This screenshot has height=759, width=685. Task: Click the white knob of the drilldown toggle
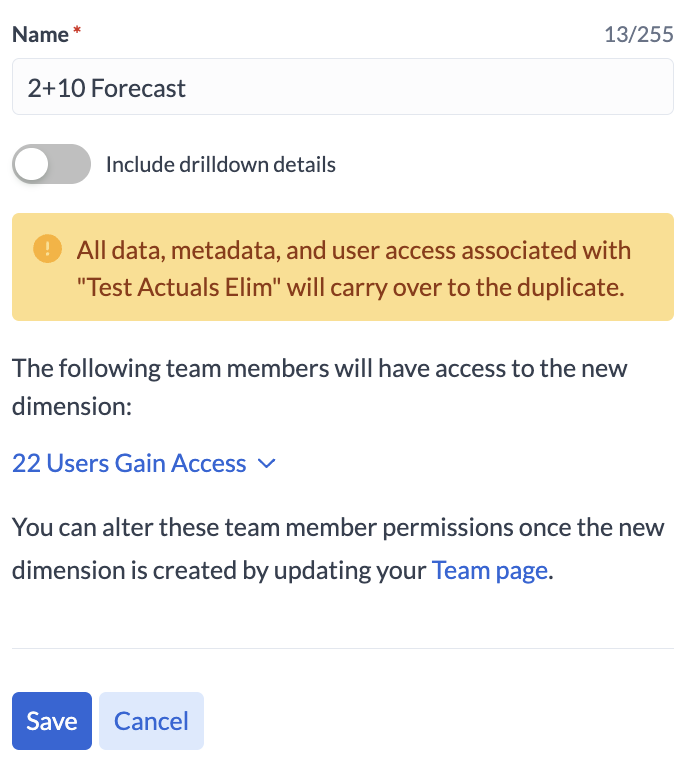pos(33,164)
